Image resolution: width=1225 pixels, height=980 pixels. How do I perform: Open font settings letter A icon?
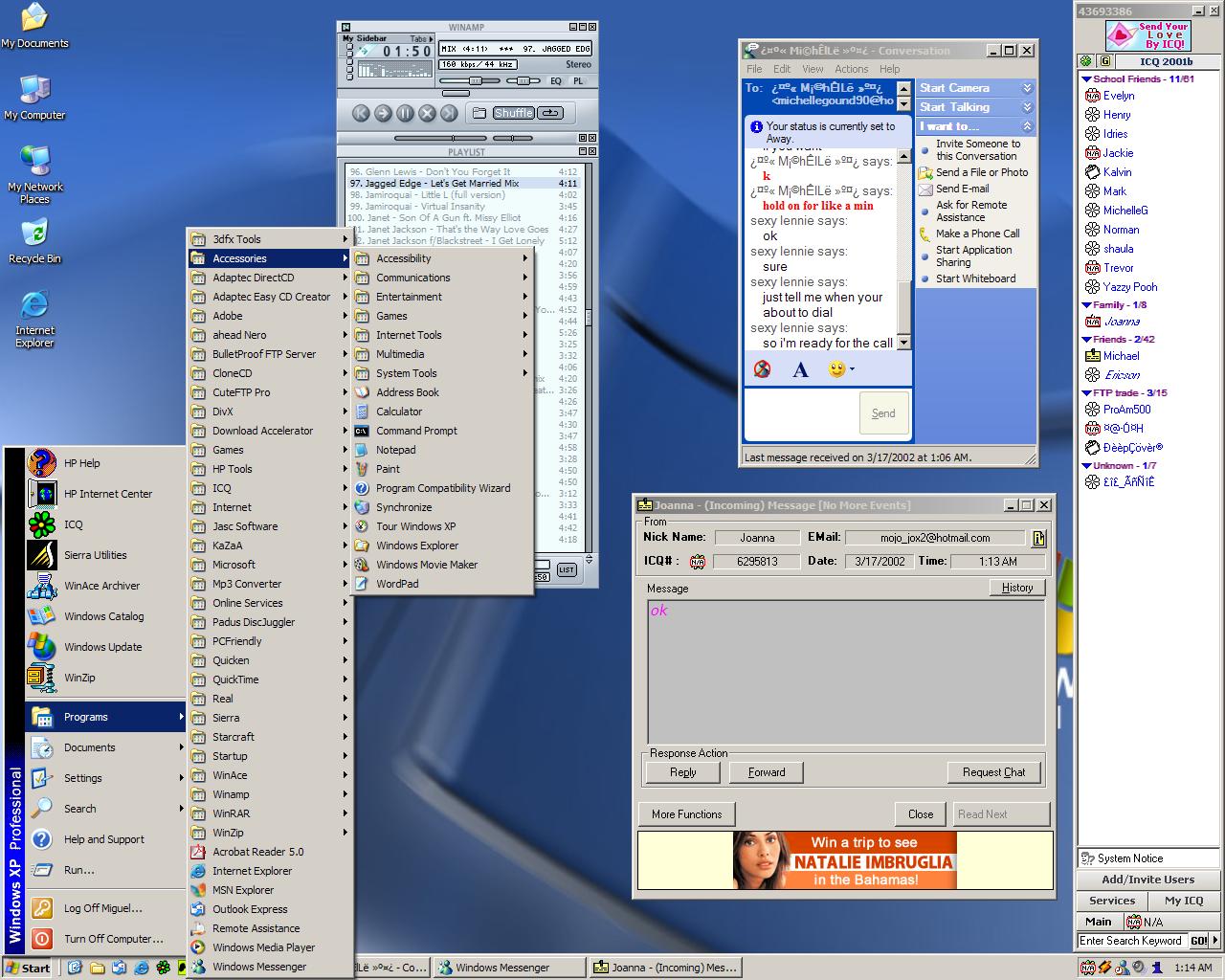(801, 369)
